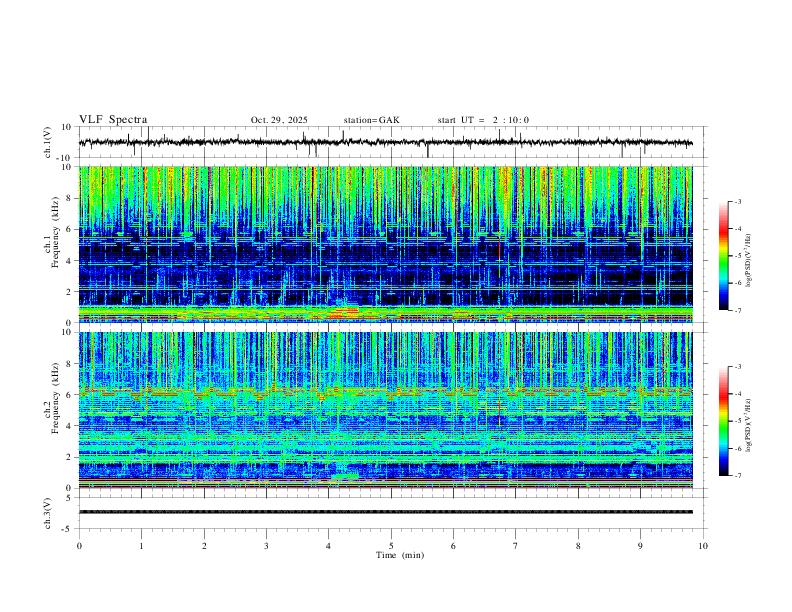Click the "6" kHz tick on ch.1 frequency axis
Viewport: 792px width, 612px height.
pos(70,229)
